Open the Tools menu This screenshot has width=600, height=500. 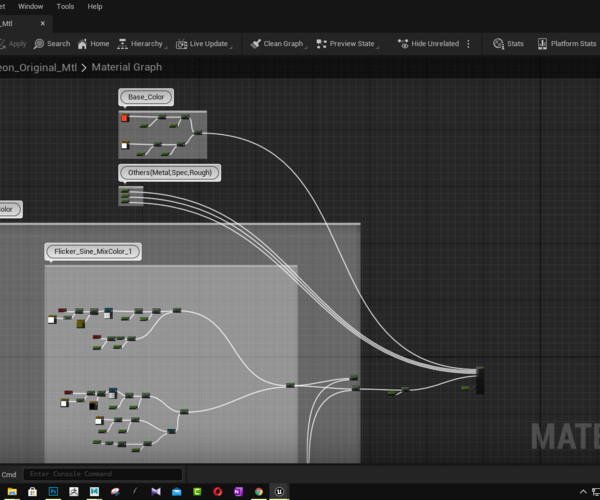click(65, 7)
